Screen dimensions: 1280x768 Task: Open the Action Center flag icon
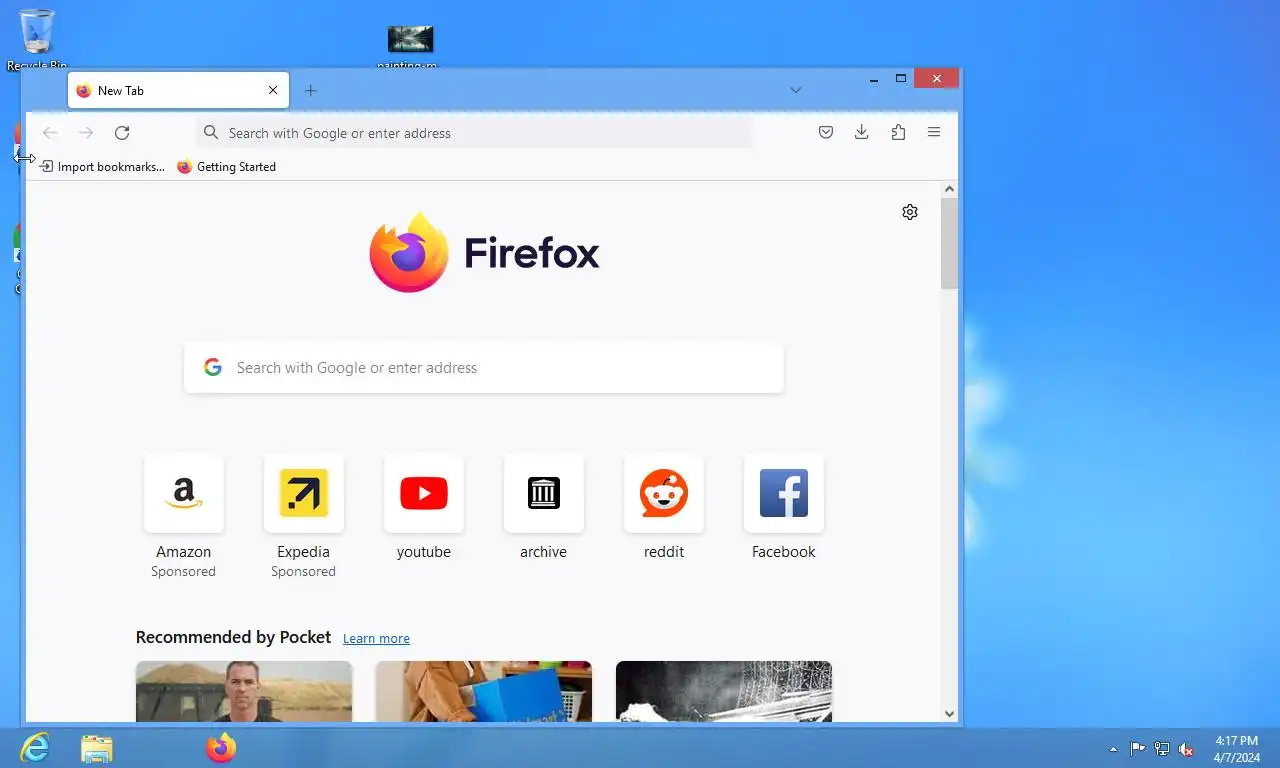coord(1138,749)
